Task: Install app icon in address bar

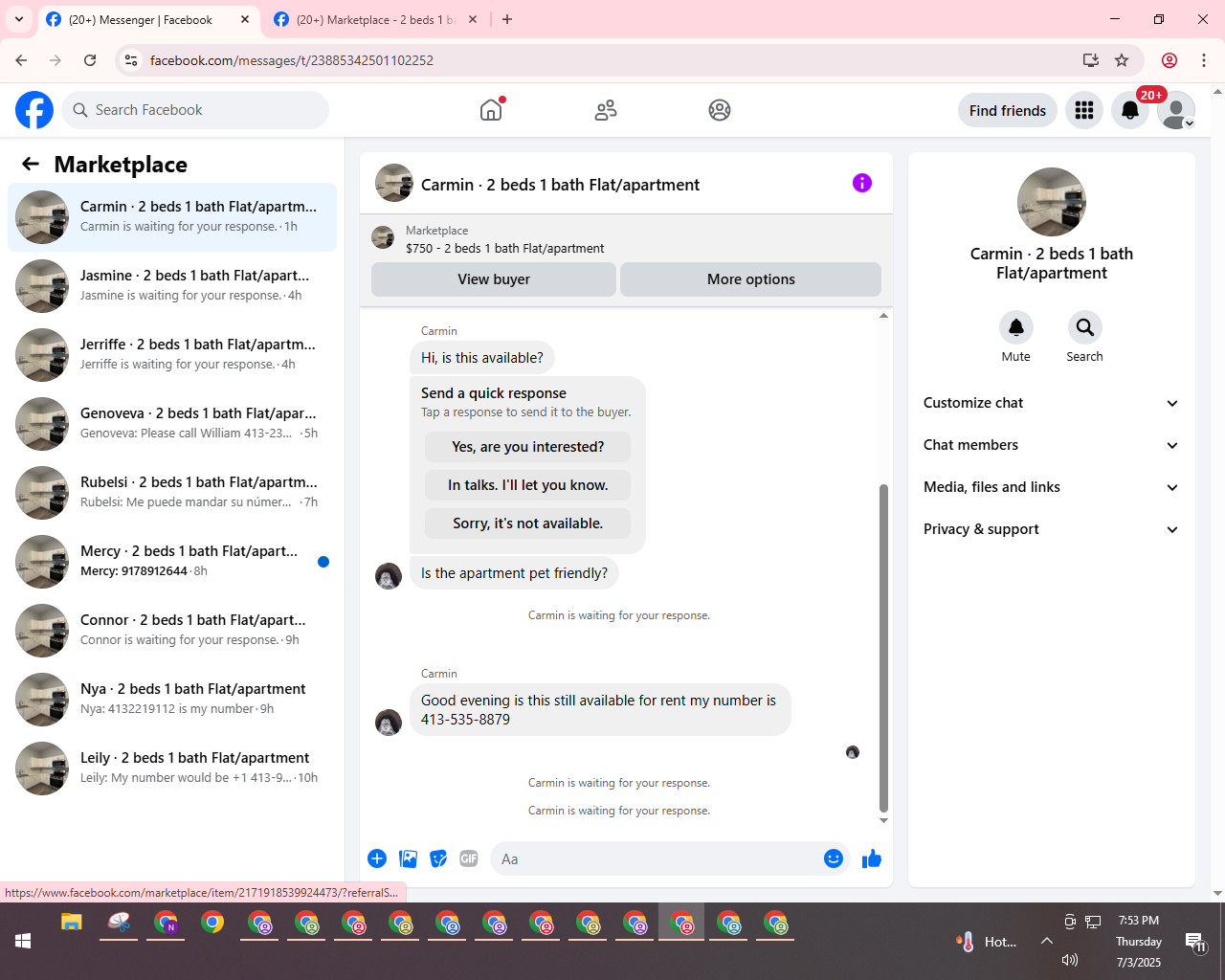Action: click(1091, 60)
